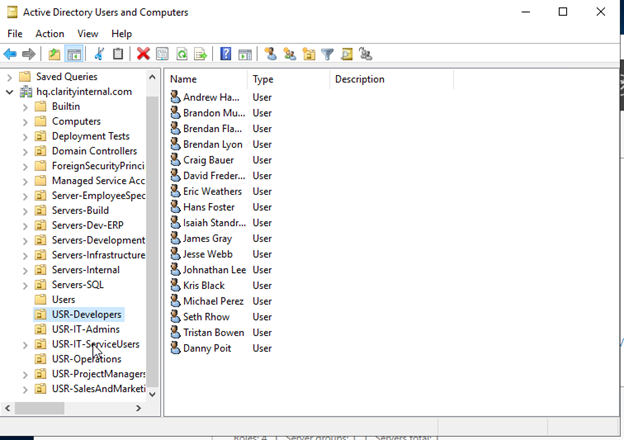Click the Find objects toolbar icon
This screenshot has height=440, width=624.
click(x=347, y=54)
